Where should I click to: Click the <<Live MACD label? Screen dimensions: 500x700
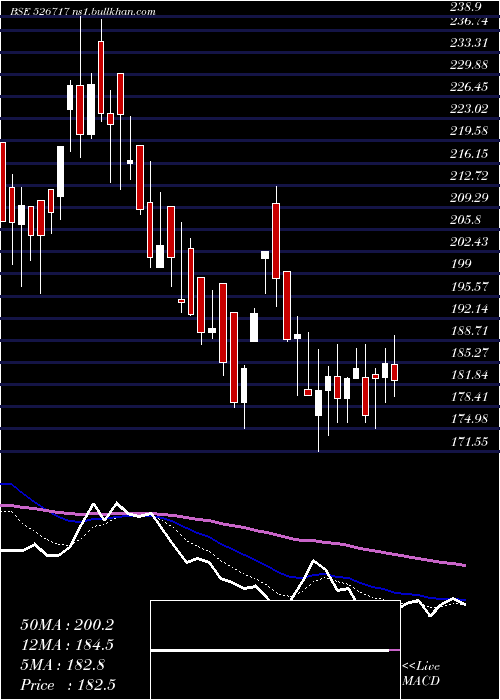pyautogui.click(x=421, y=674)
